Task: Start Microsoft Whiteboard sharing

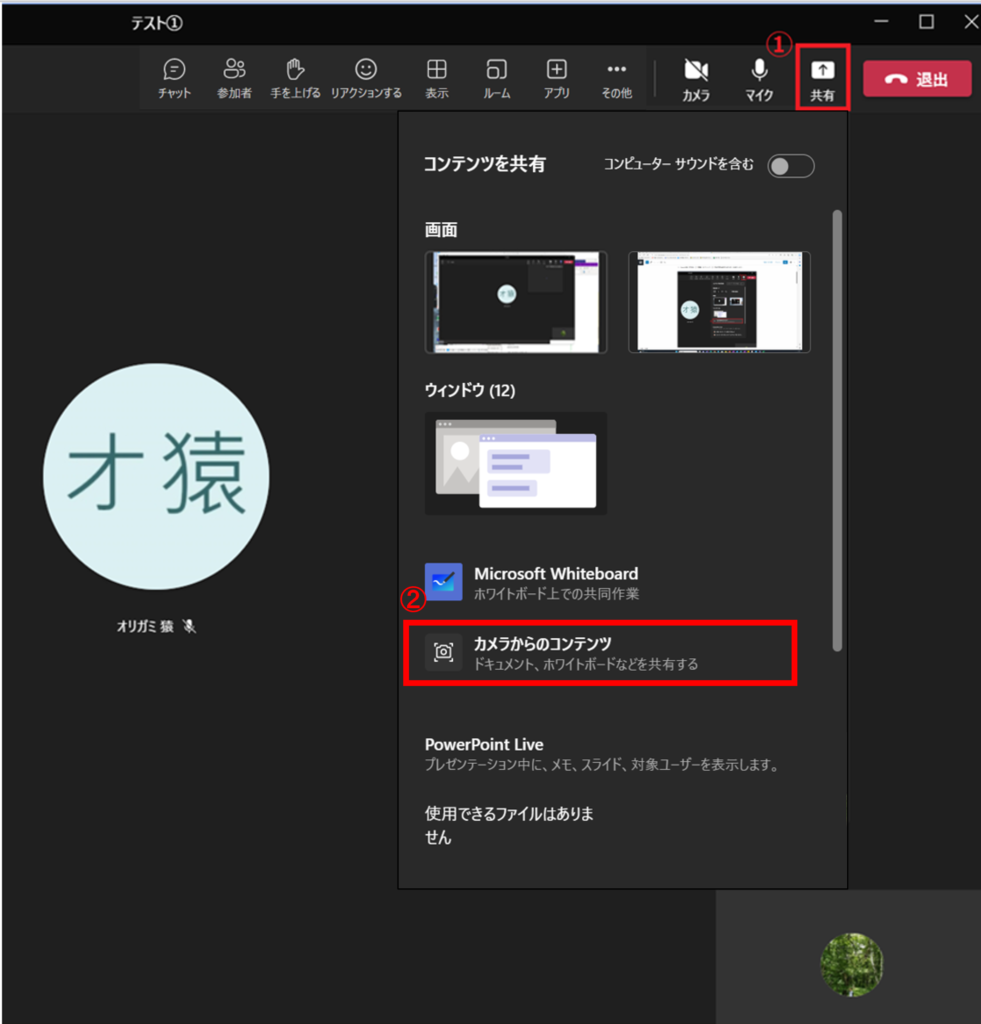Action: [x=555, y=582]
